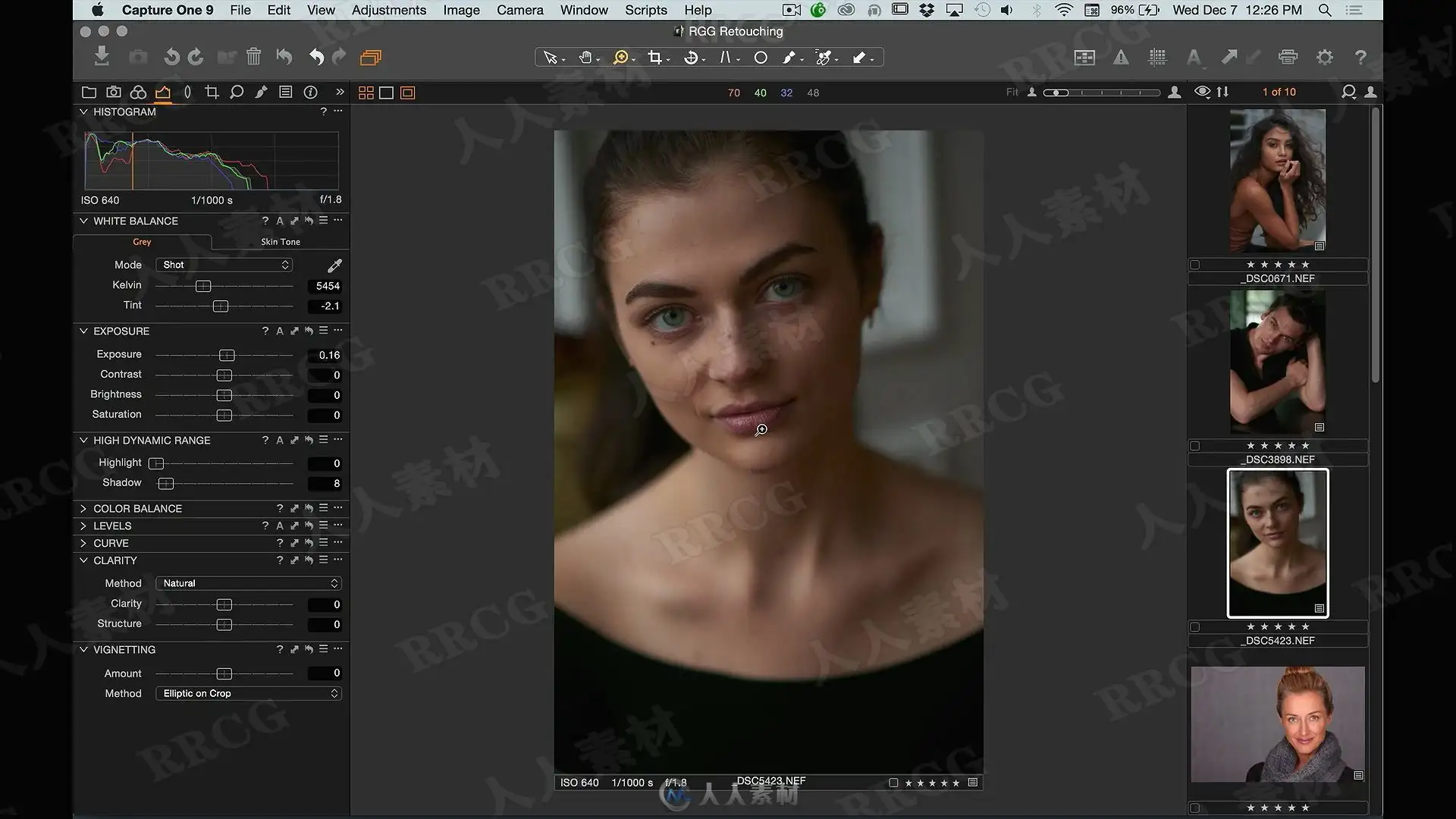
Task: Select the Rotate tool
Action: (691, 58)
